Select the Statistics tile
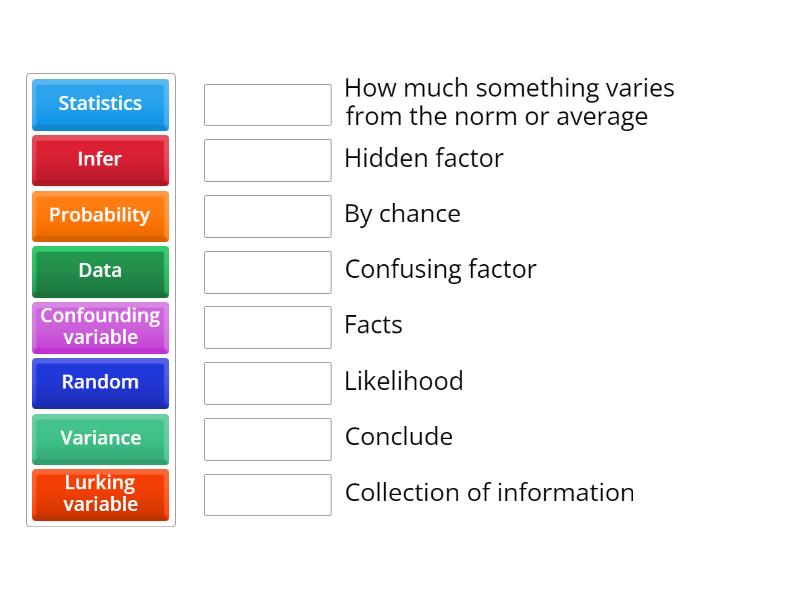The image size is (800, 600). 100,104
